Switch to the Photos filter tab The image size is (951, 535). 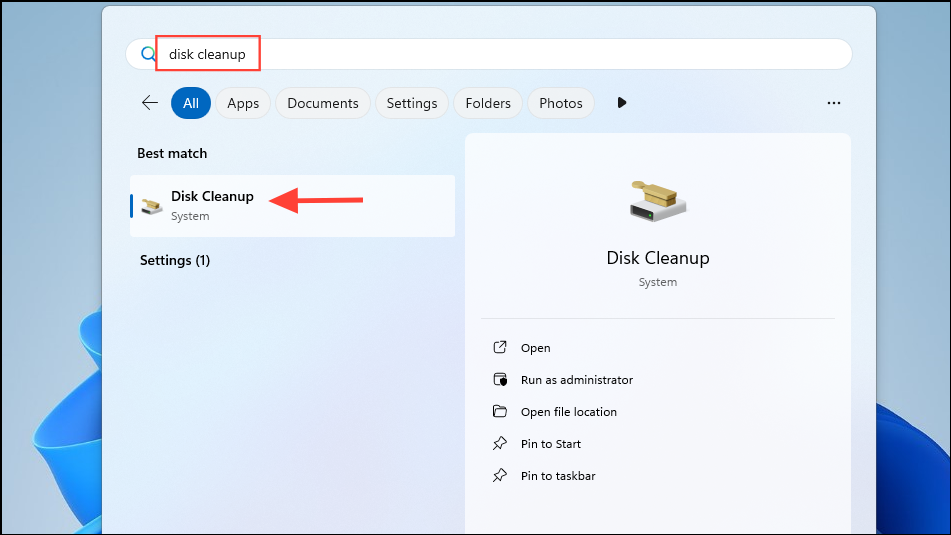561,103
